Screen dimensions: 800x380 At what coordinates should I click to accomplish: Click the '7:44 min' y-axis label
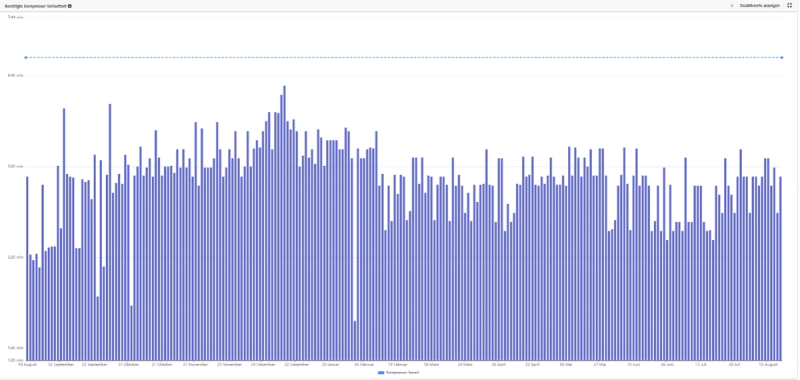point(16,17)
